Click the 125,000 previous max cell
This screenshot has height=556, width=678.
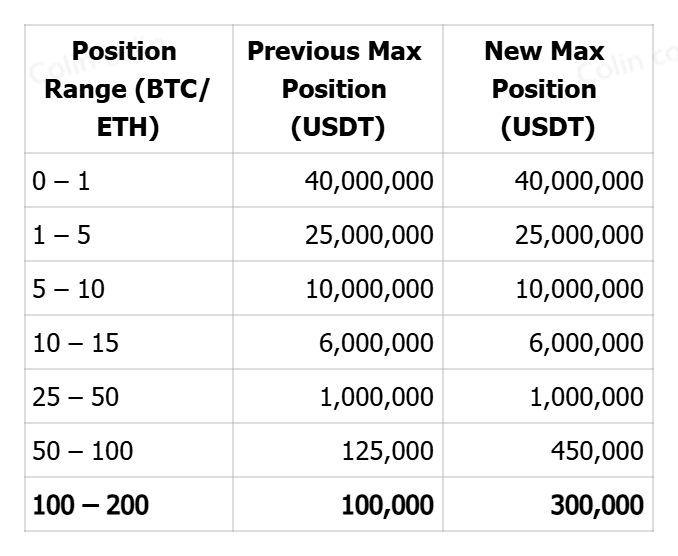[x=387, y=451]
